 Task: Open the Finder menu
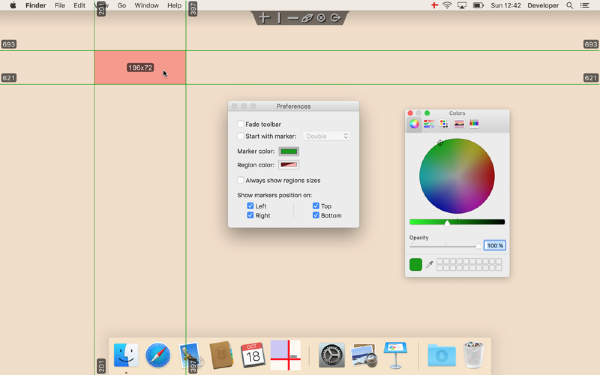(x=36, y=5)
